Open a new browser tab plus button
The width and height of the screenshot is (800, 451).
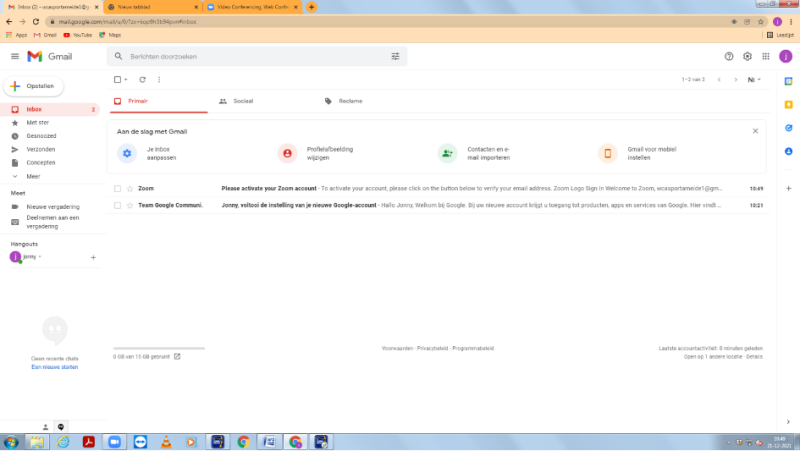point(311,7)
